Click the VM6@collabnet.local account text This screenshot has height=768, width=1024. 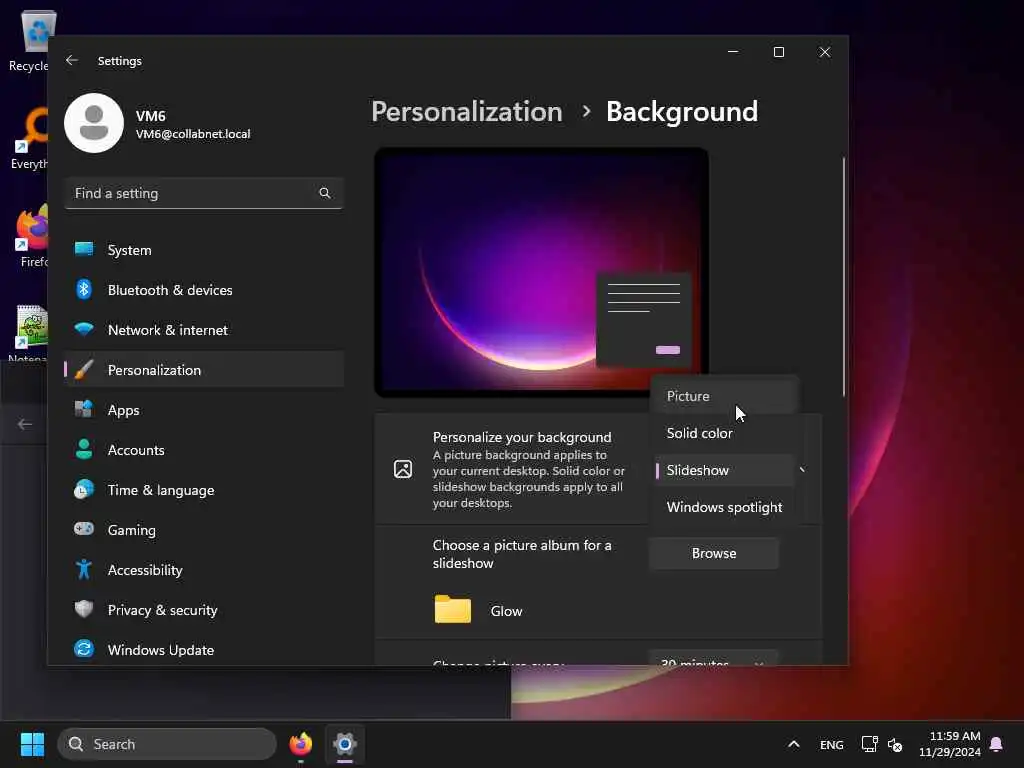point(193,134)
